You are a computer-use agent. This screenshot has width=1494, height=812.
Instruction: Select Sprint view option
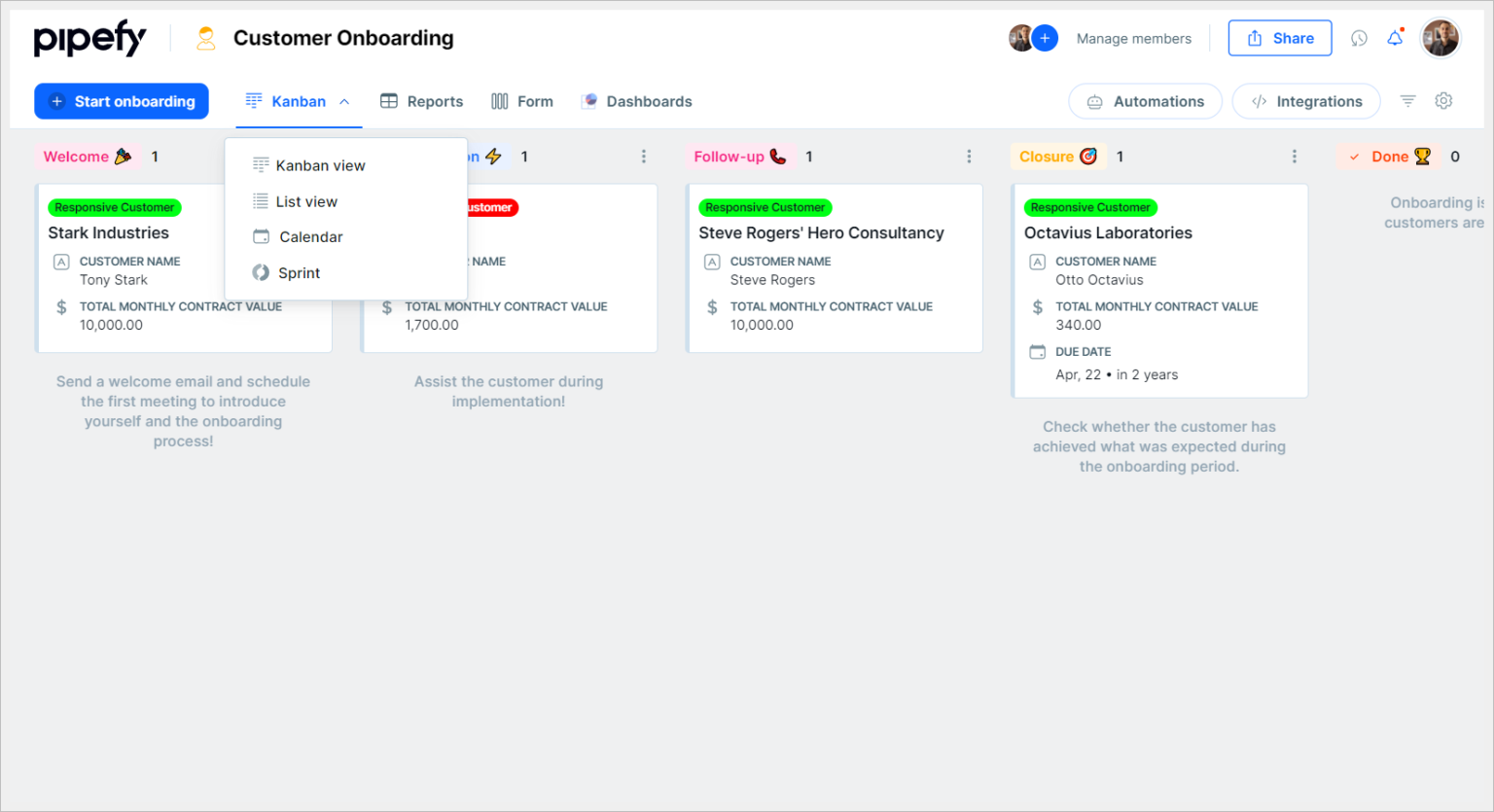pos(299,273)
